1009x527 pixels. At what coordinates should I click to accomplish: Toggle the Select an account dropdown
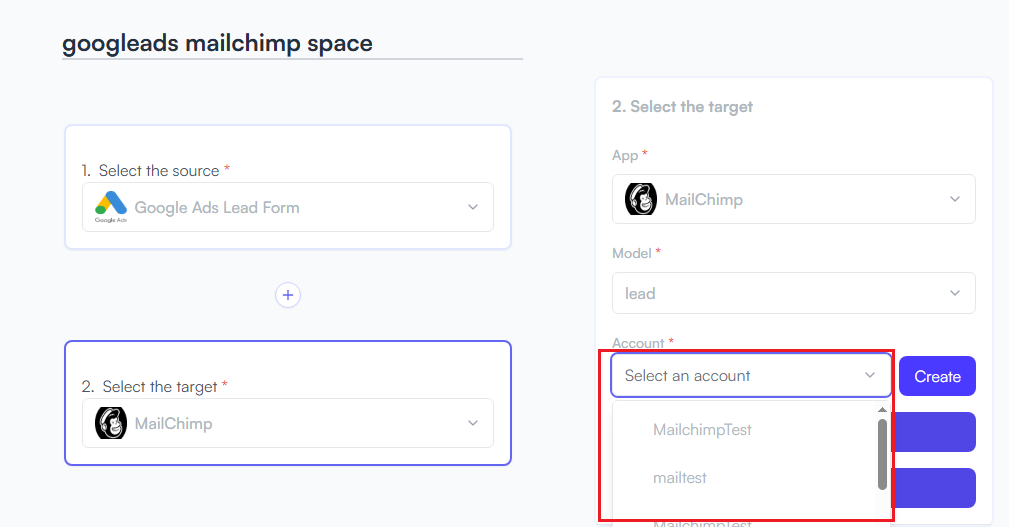(x=751, y=375)
